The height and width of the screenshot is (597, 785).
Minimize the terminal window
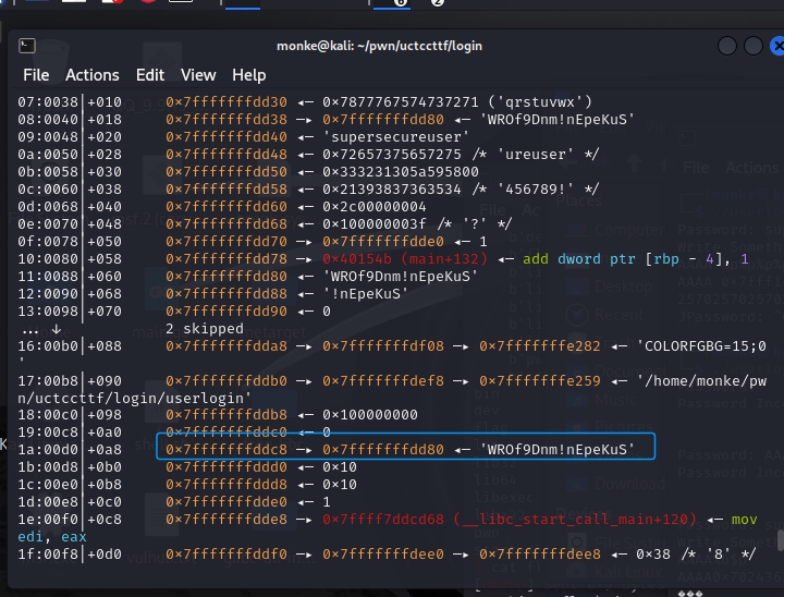(727, 46)
